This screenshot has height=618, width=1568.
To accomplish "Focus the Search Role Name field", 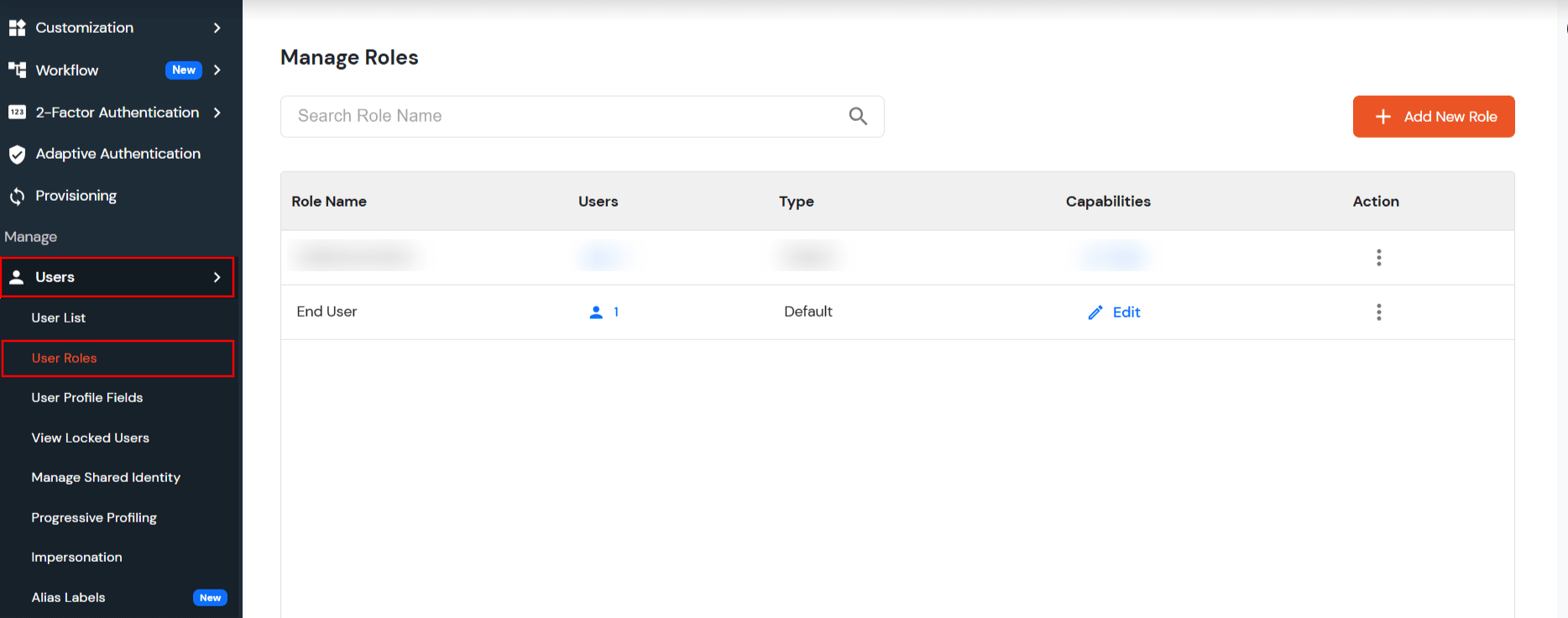I will coord(562,117).
